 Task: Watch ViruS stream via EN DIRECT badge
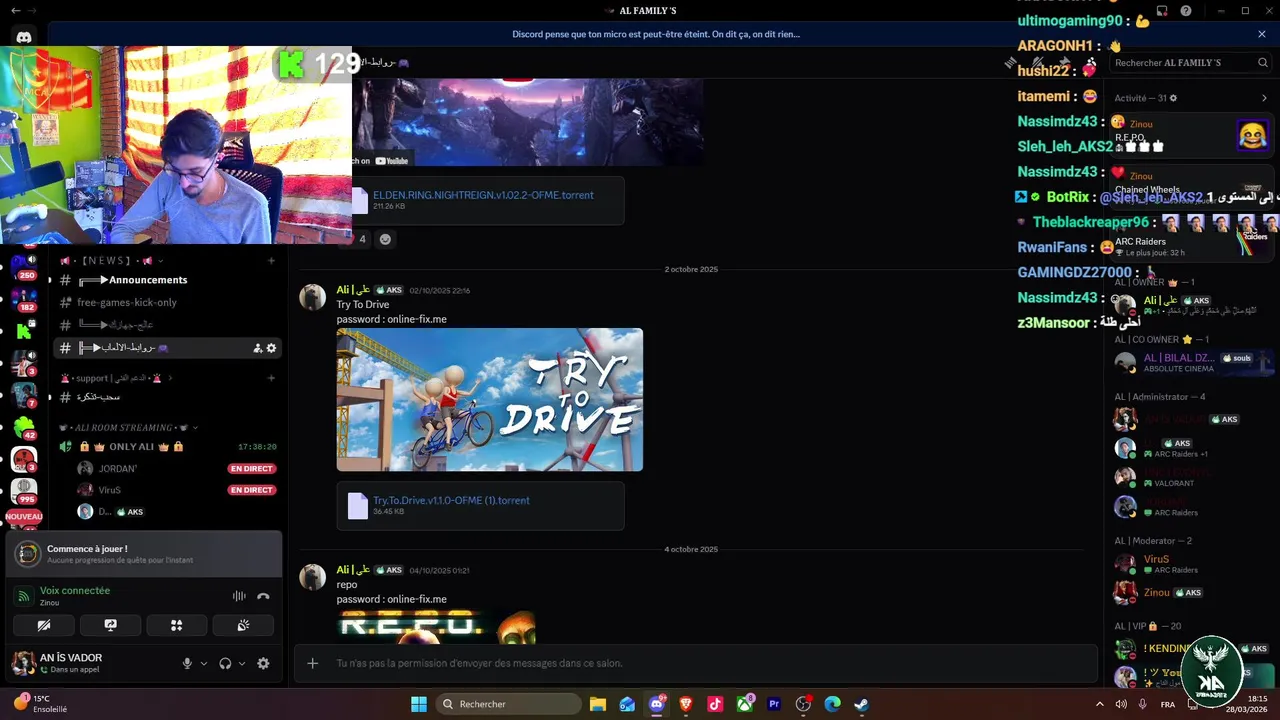point(252,490)
